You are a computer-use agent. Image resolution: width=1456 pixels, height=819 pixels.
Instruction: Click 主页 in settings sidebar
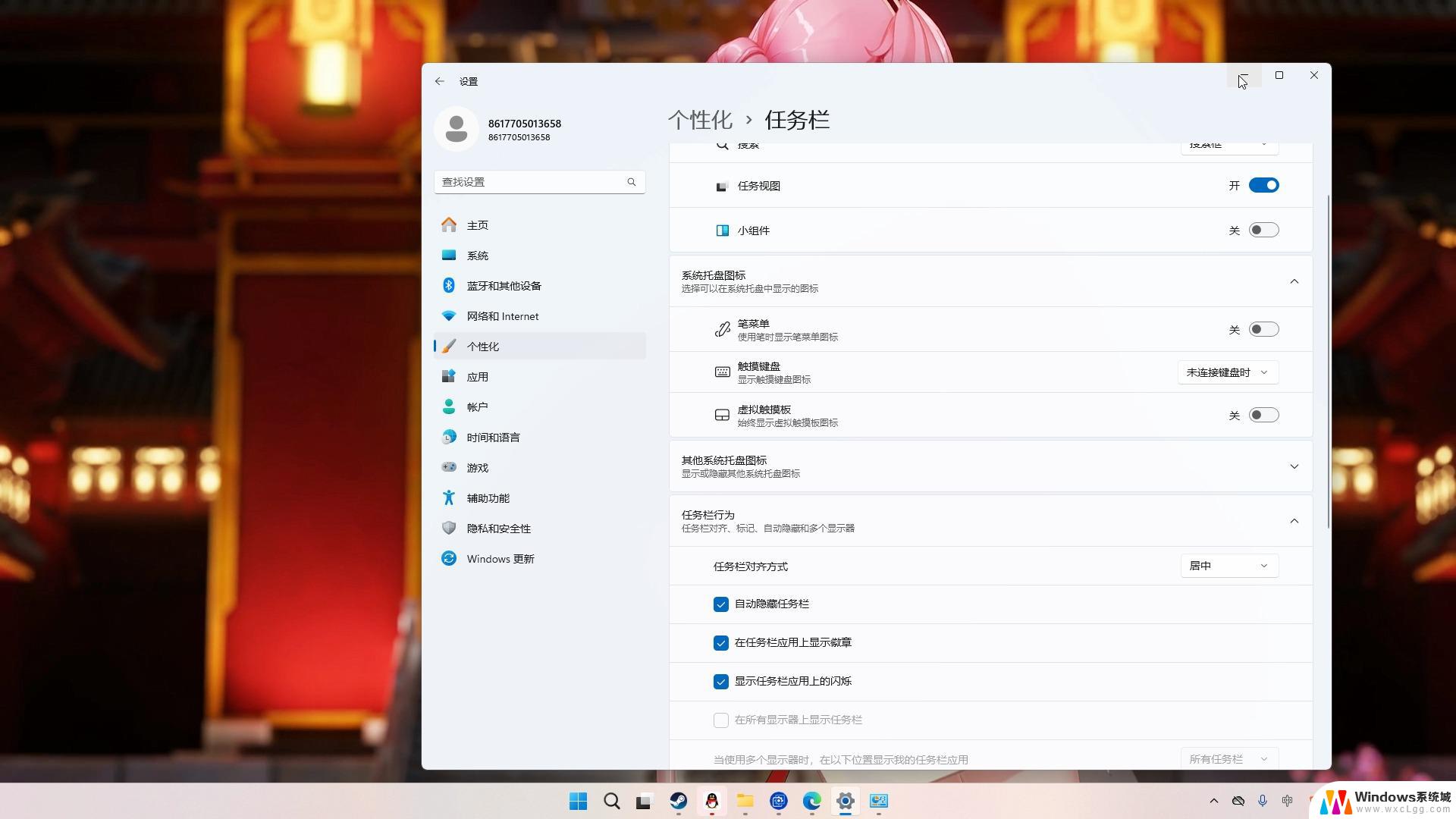(478, 225)
